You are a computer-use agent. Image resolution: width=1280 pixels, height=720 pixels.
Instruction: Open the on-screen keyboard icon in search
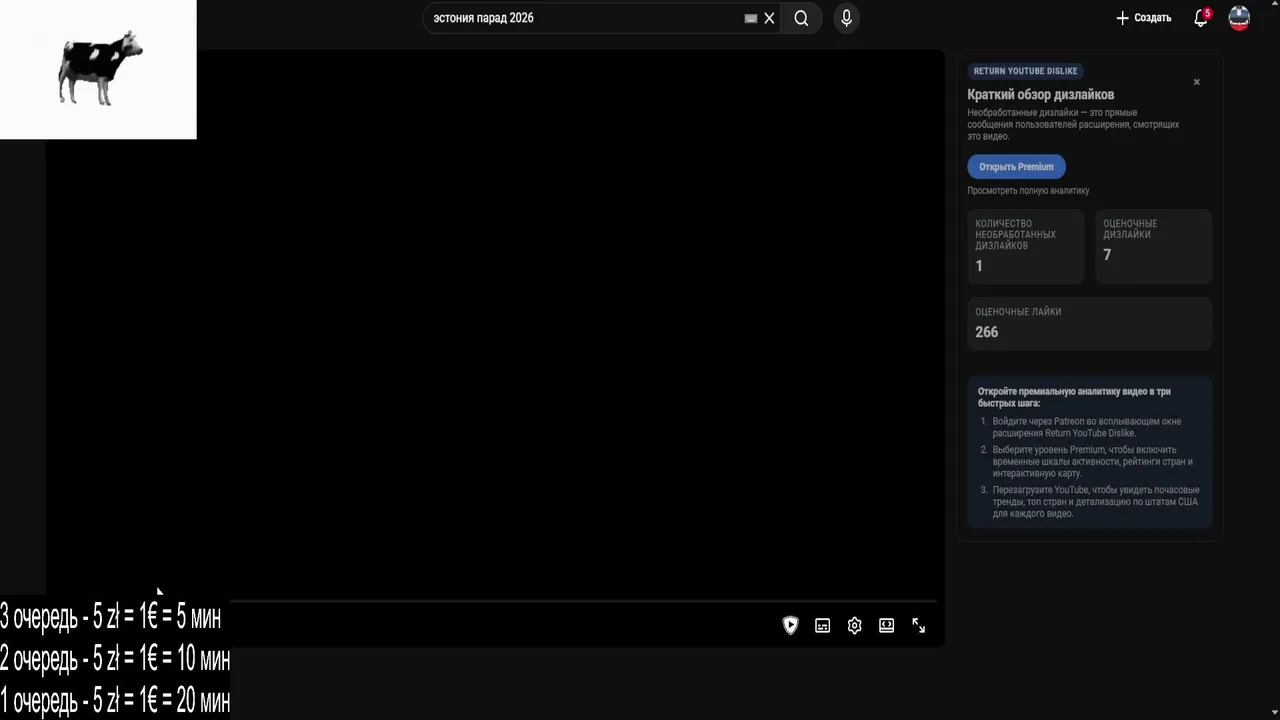click(x=751, y=18)
